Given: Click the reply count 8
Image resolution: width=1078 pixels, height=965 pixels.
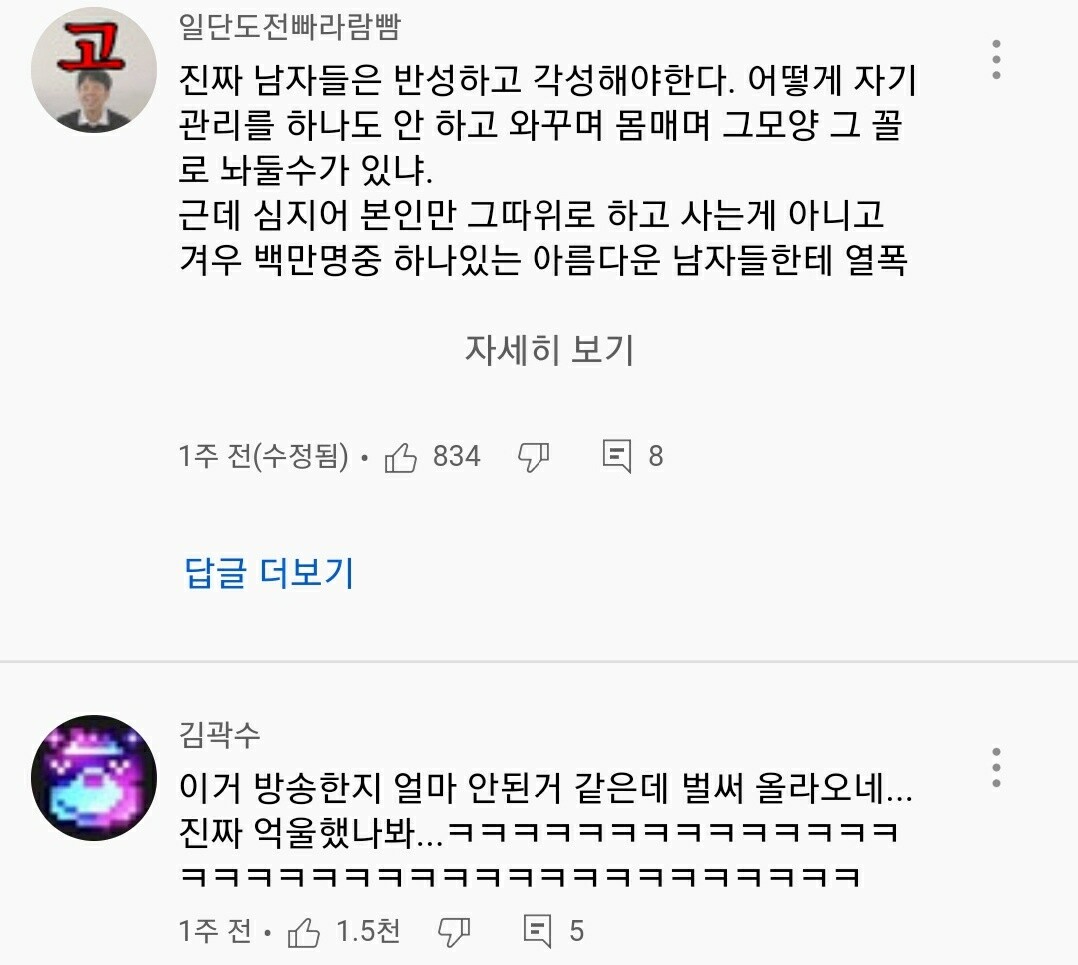Looking at the screenshot, I should [x=656, y=456].
